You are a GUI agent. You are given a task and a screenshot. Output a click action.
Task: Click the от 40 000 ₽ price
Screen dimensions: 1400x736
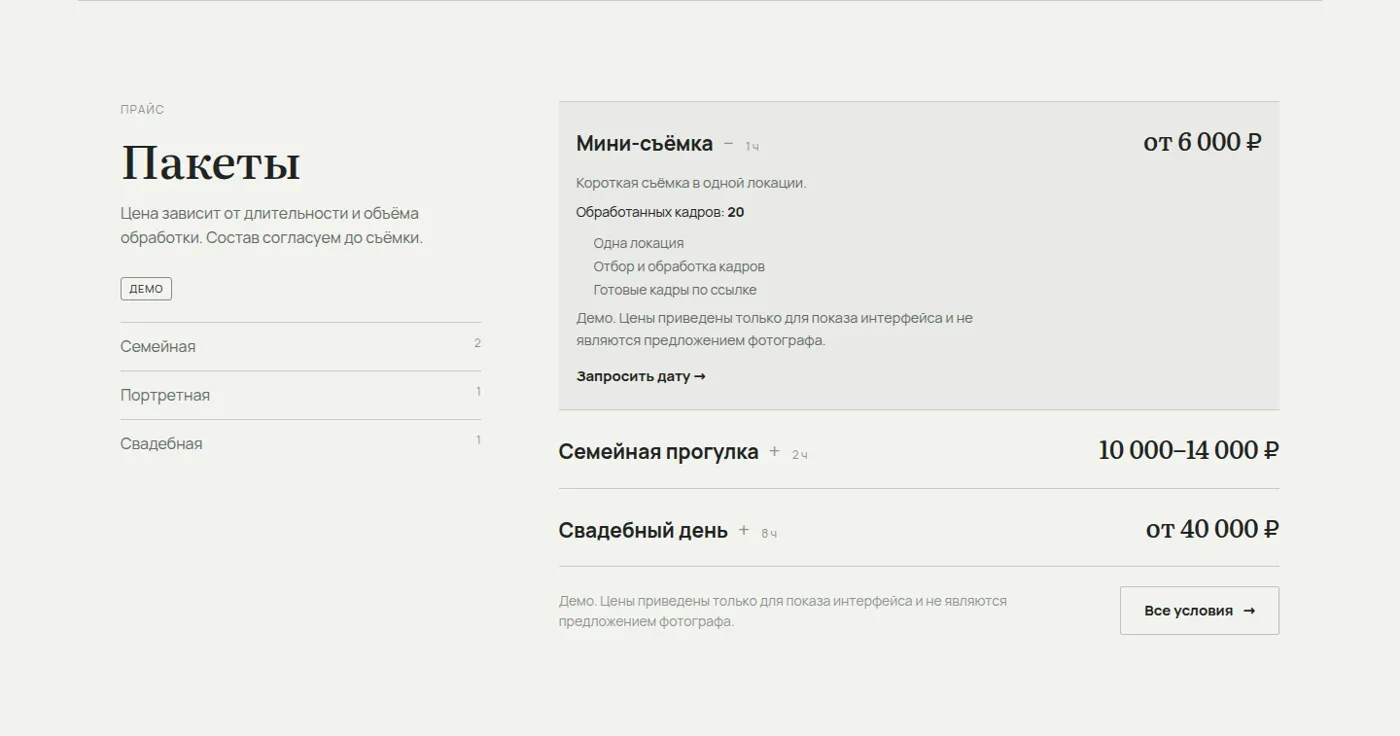coord(1212,529)
